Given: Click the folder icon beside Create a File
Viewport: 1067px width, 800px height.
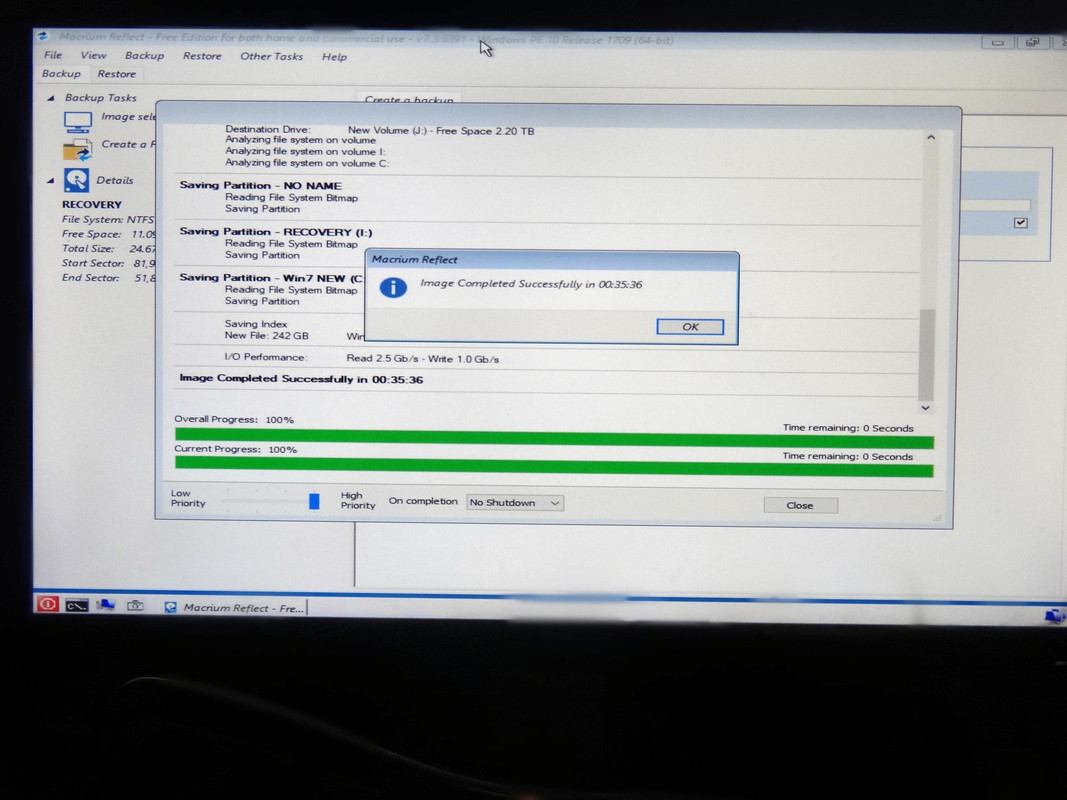Looking at the screenshot, I should coord(78,150).
